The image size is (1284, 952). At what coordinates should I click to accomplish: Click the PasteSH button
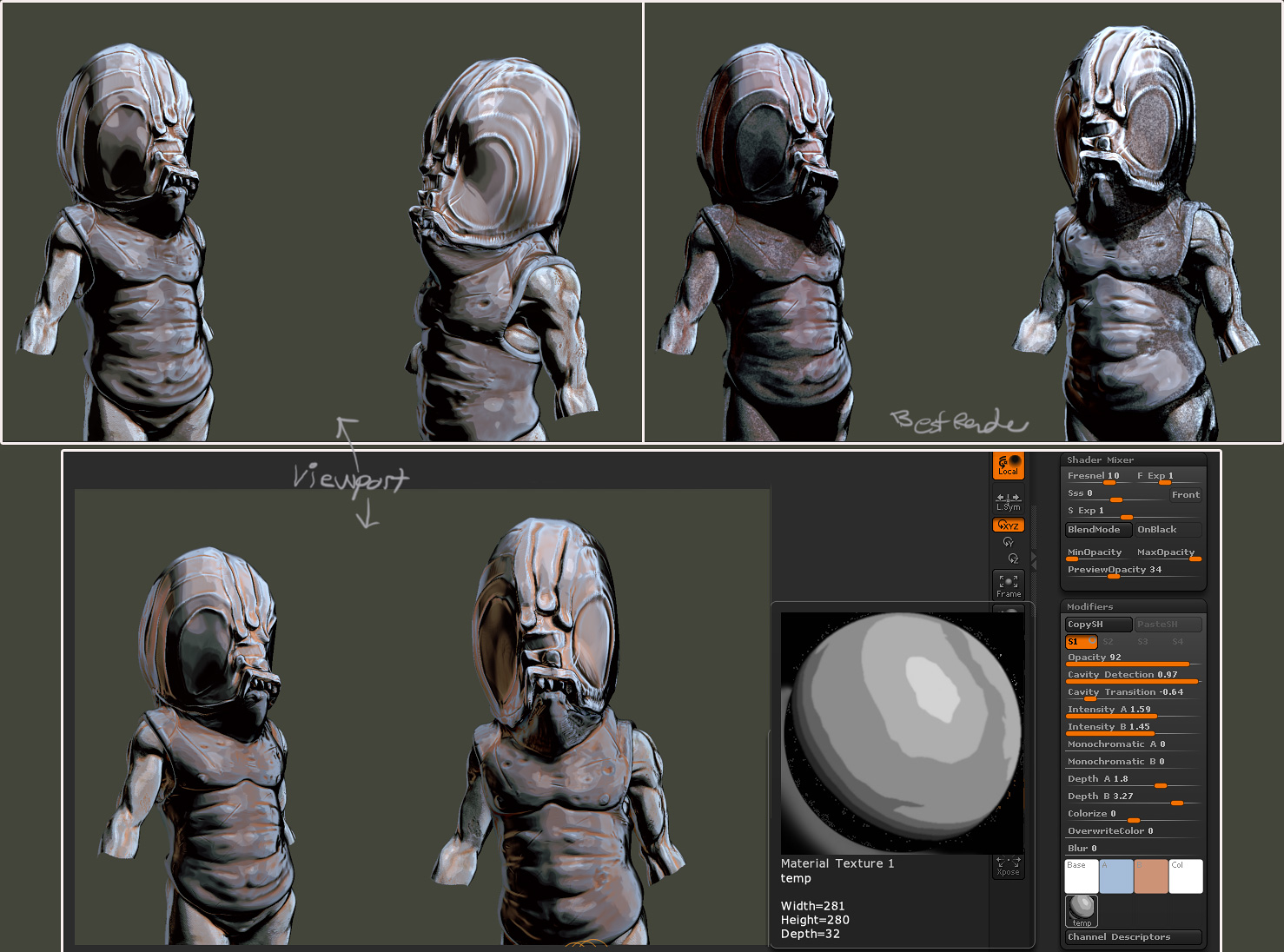click(1168, 624)
